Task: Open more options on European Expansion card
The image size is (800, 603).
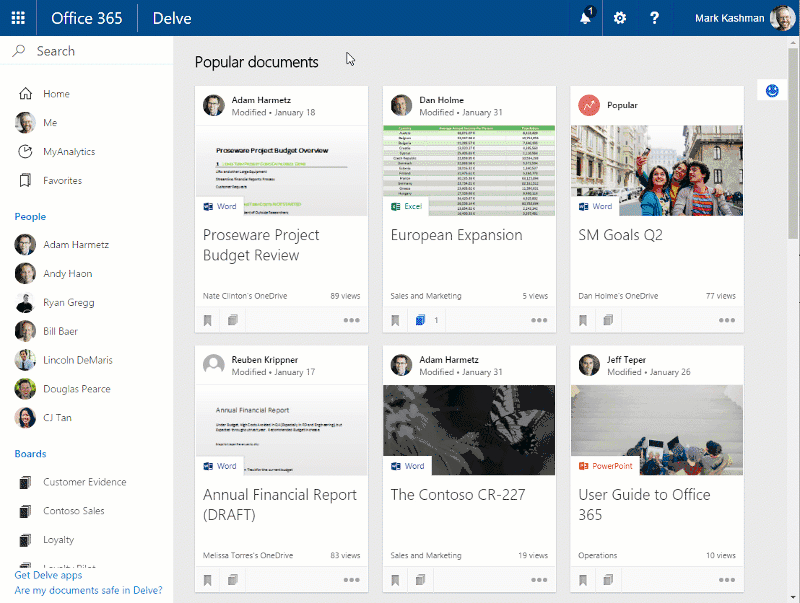Action: coord(539,320)
